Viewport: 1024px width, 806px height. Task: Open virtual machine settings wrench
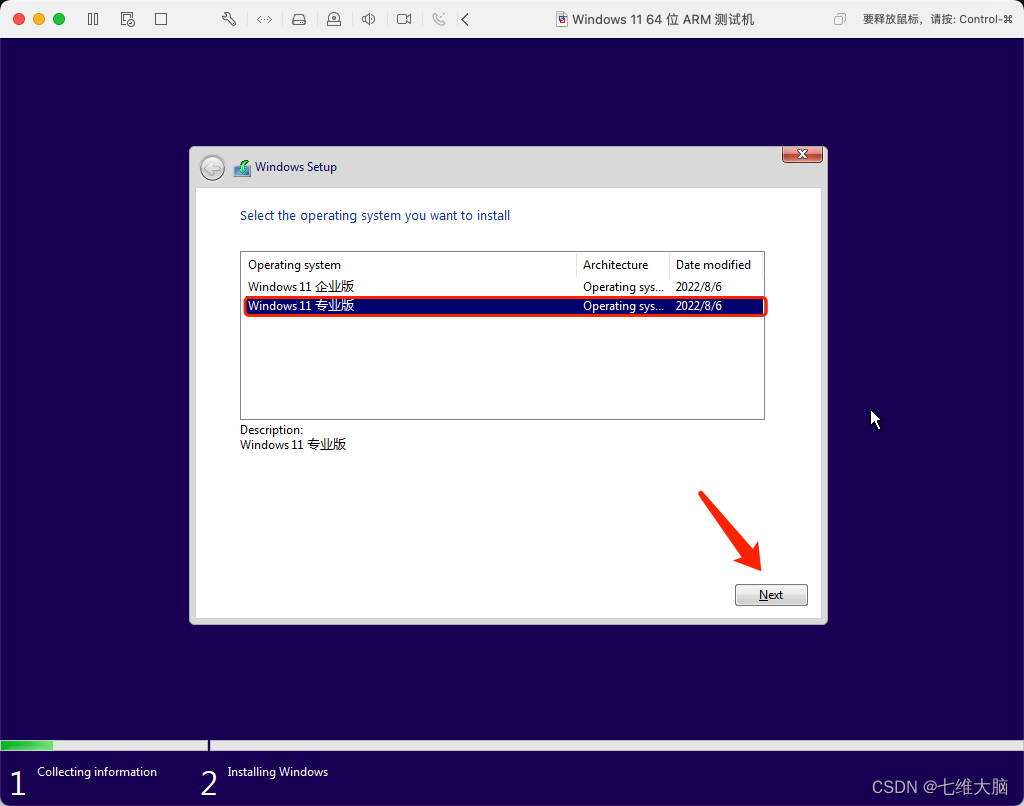[x=229, y=19]
